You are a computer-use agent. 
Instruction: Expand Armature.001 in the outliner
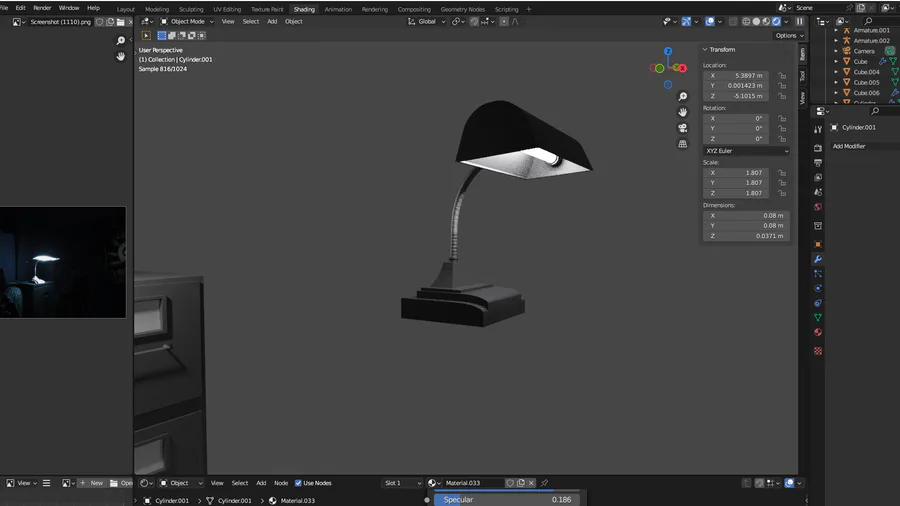click(836, 30)
